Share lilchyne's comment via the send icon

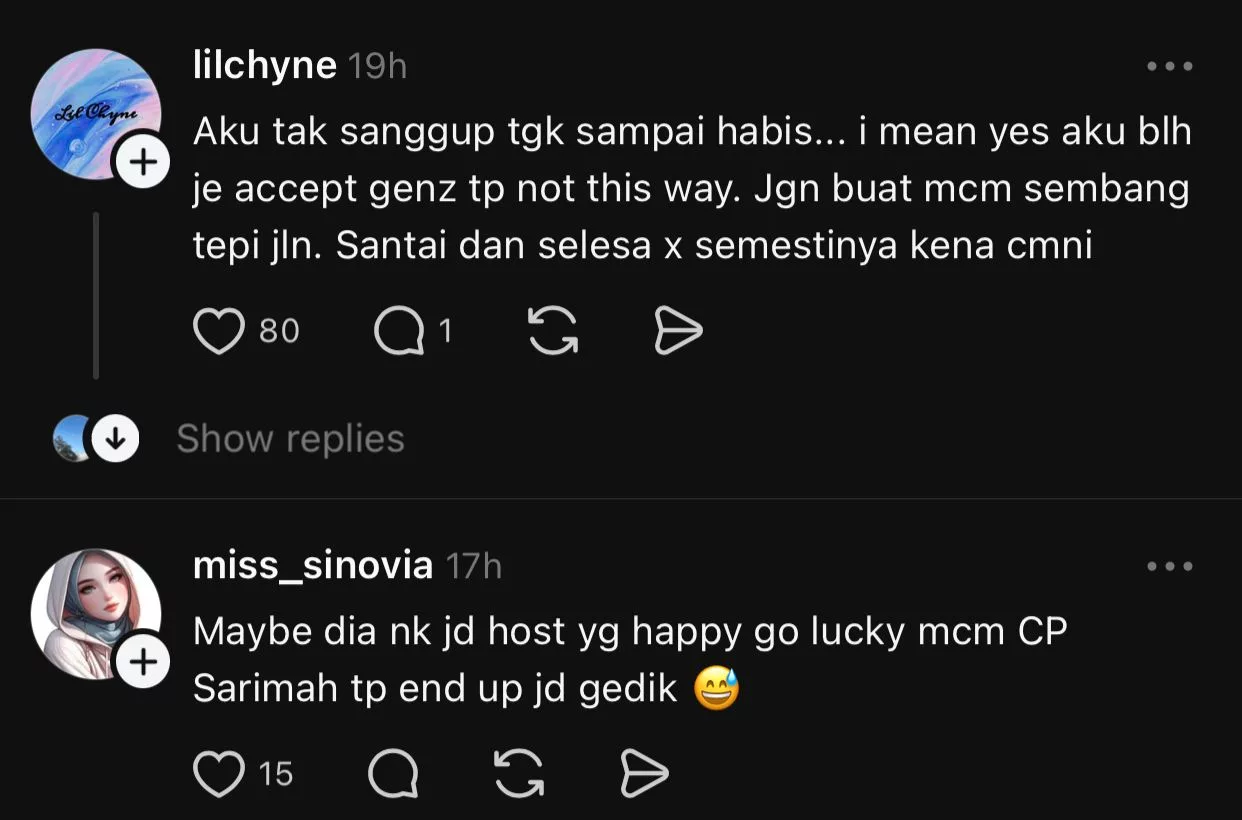point(678,332)
